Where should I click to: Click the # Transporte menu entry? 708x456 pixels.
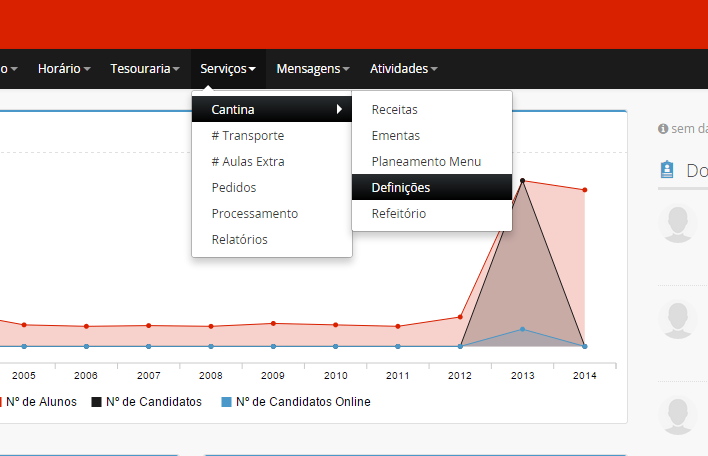pos(247,135)
